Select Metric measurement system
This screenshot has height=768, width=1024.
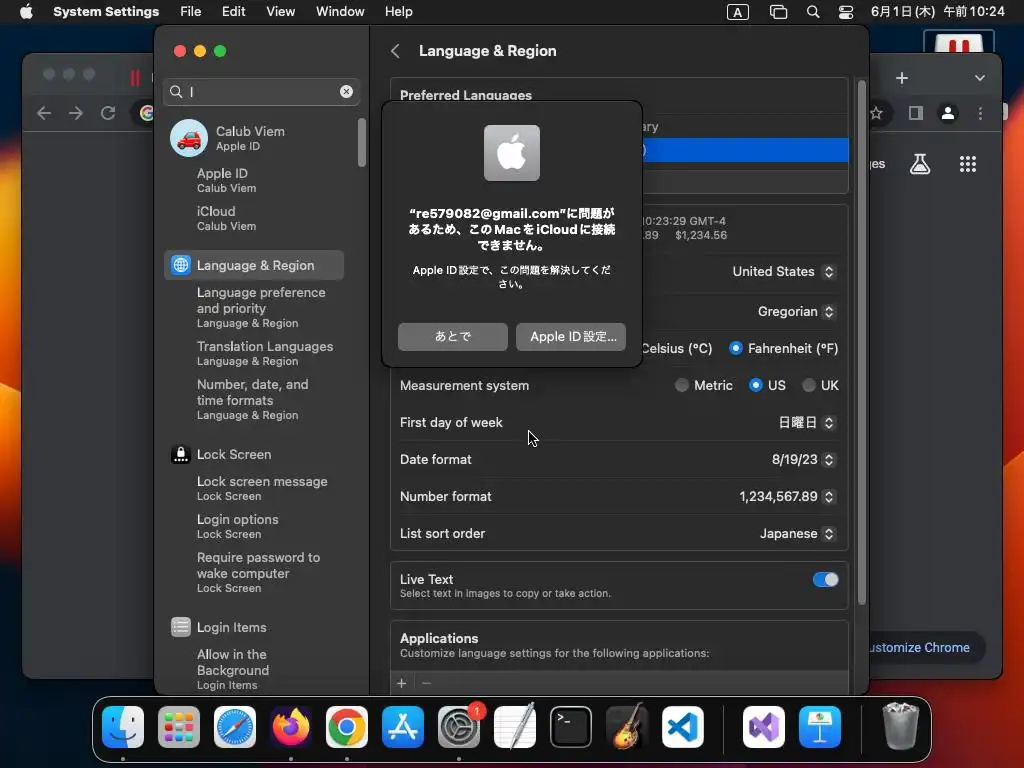(681, 385)
